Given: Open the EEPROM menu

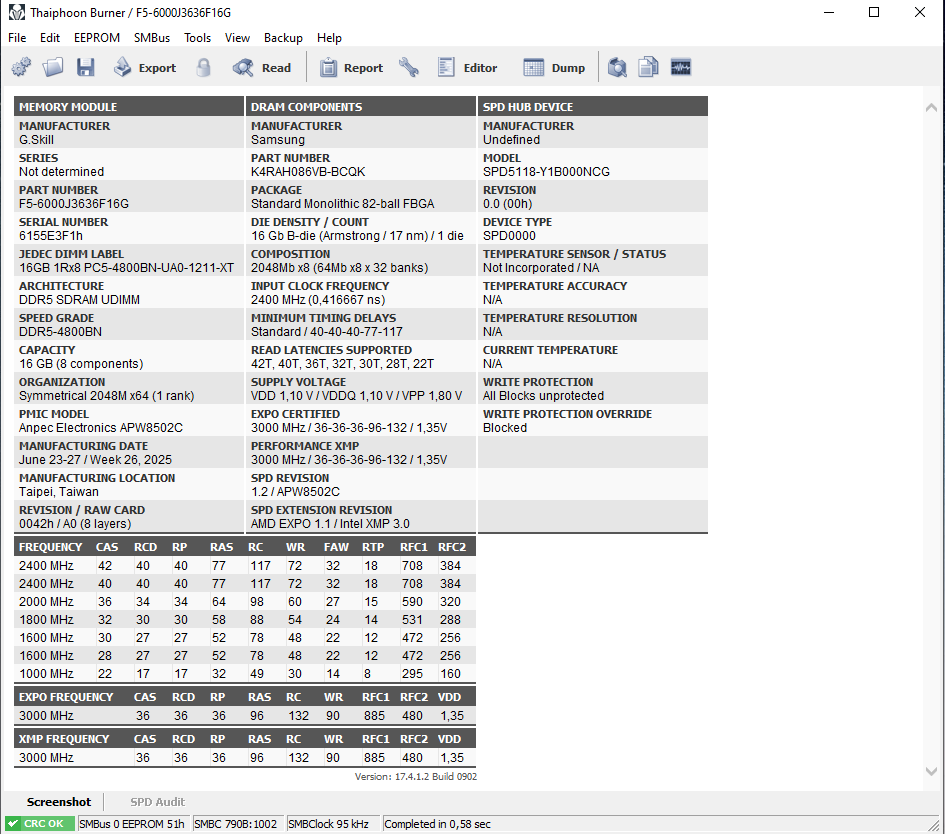Looking at the screenshot, I should [97, 38].
